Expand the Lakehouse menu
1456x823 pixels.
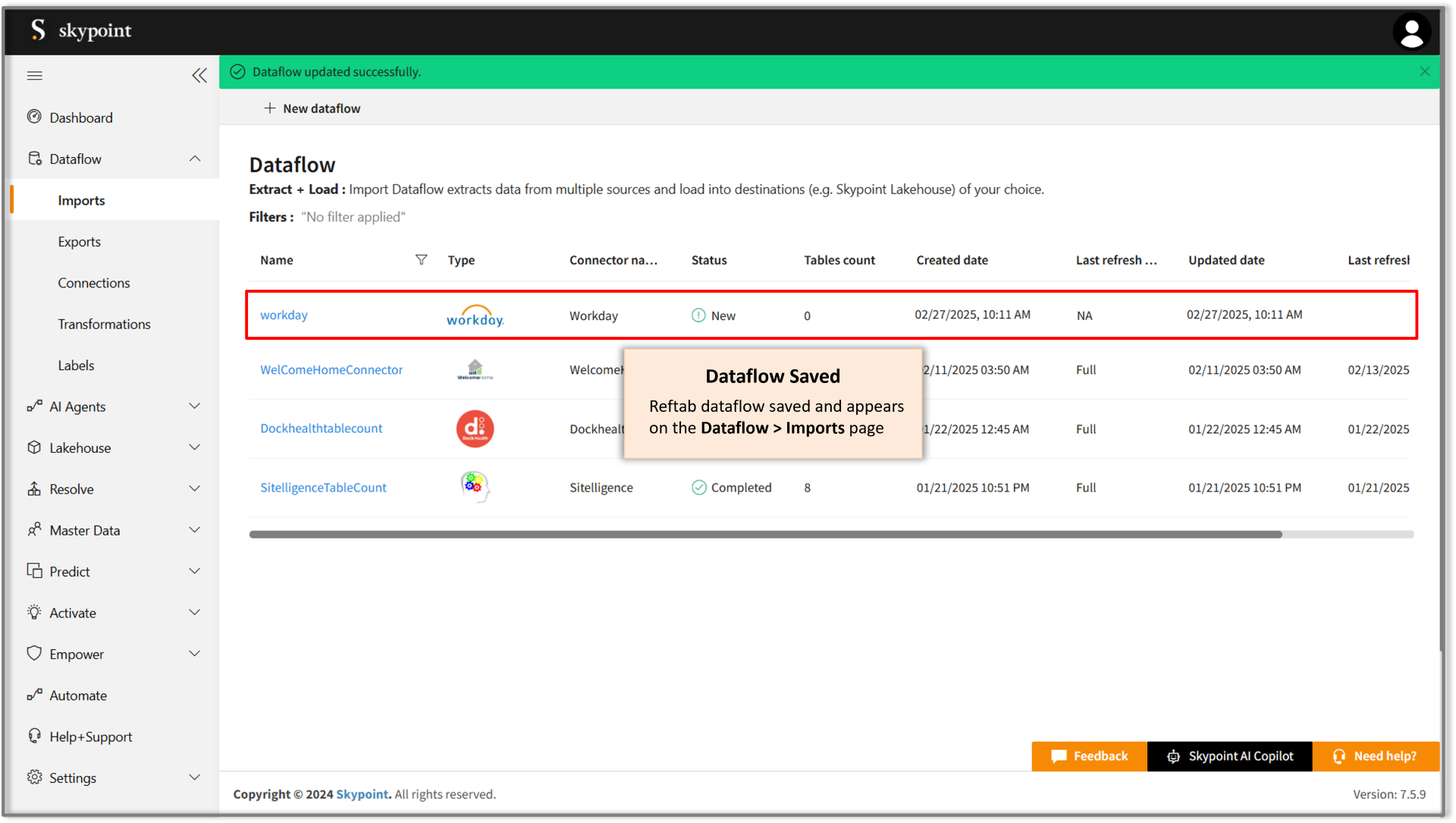click(195, 448)
